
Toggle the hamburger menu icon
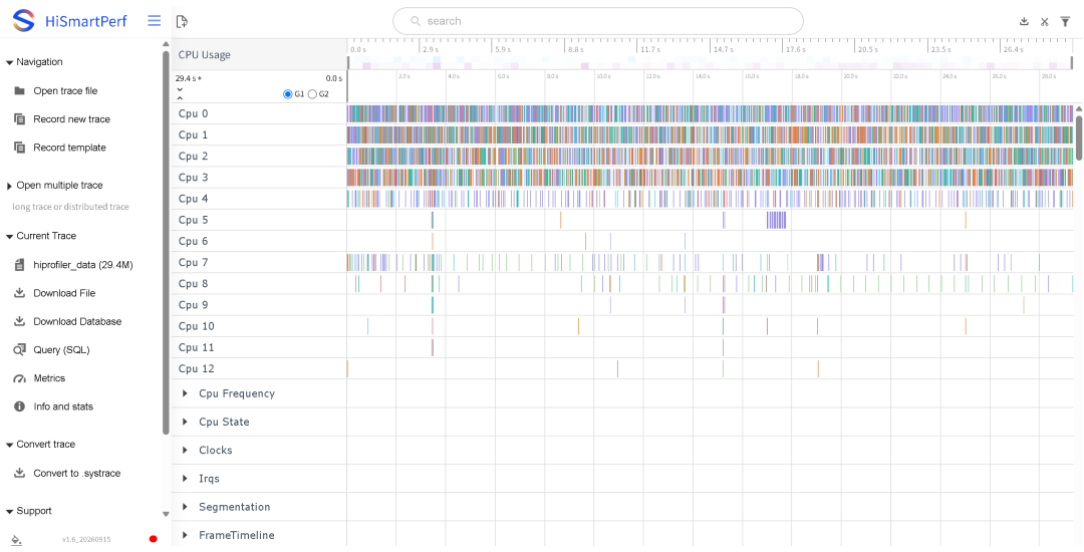pos(154,21)
